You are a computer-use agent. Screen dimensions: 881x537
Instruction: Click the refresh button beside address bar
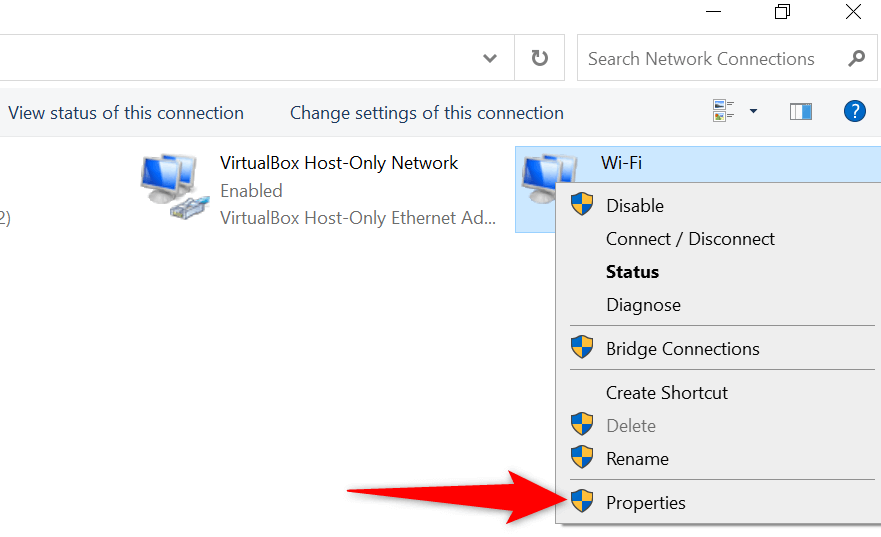[x=540, y=59]
